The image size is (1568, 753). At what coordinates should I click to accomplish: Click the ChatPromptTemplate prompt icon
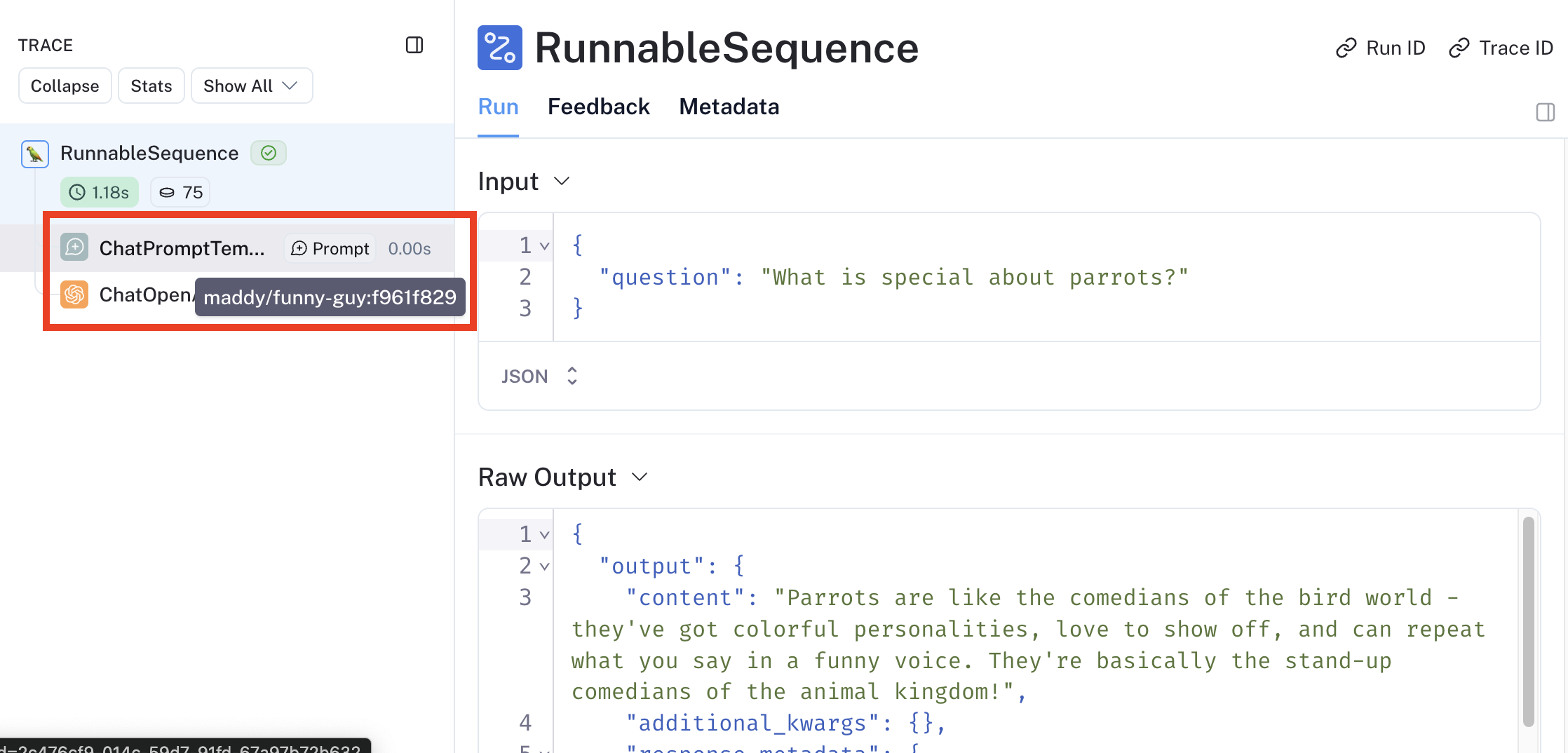pos(74,247)
